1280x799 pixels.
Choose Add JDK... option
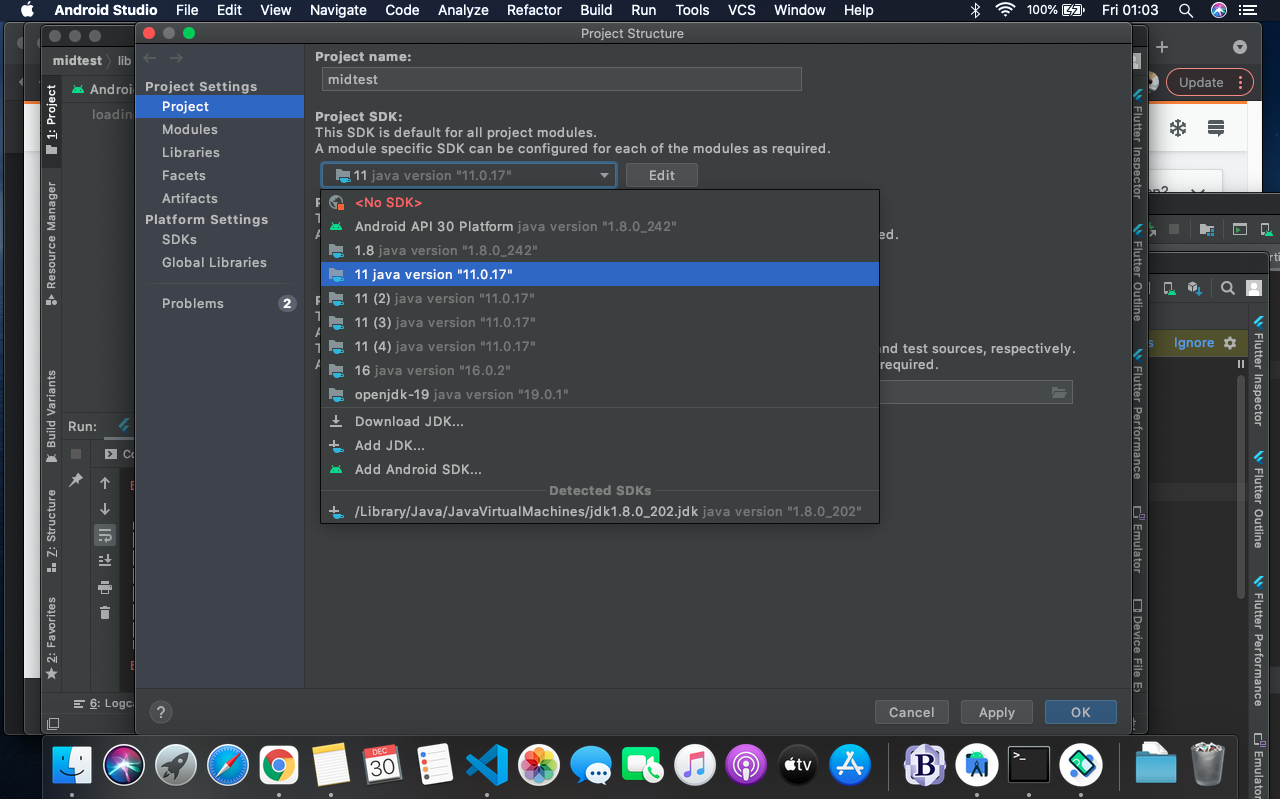(599, 445)
